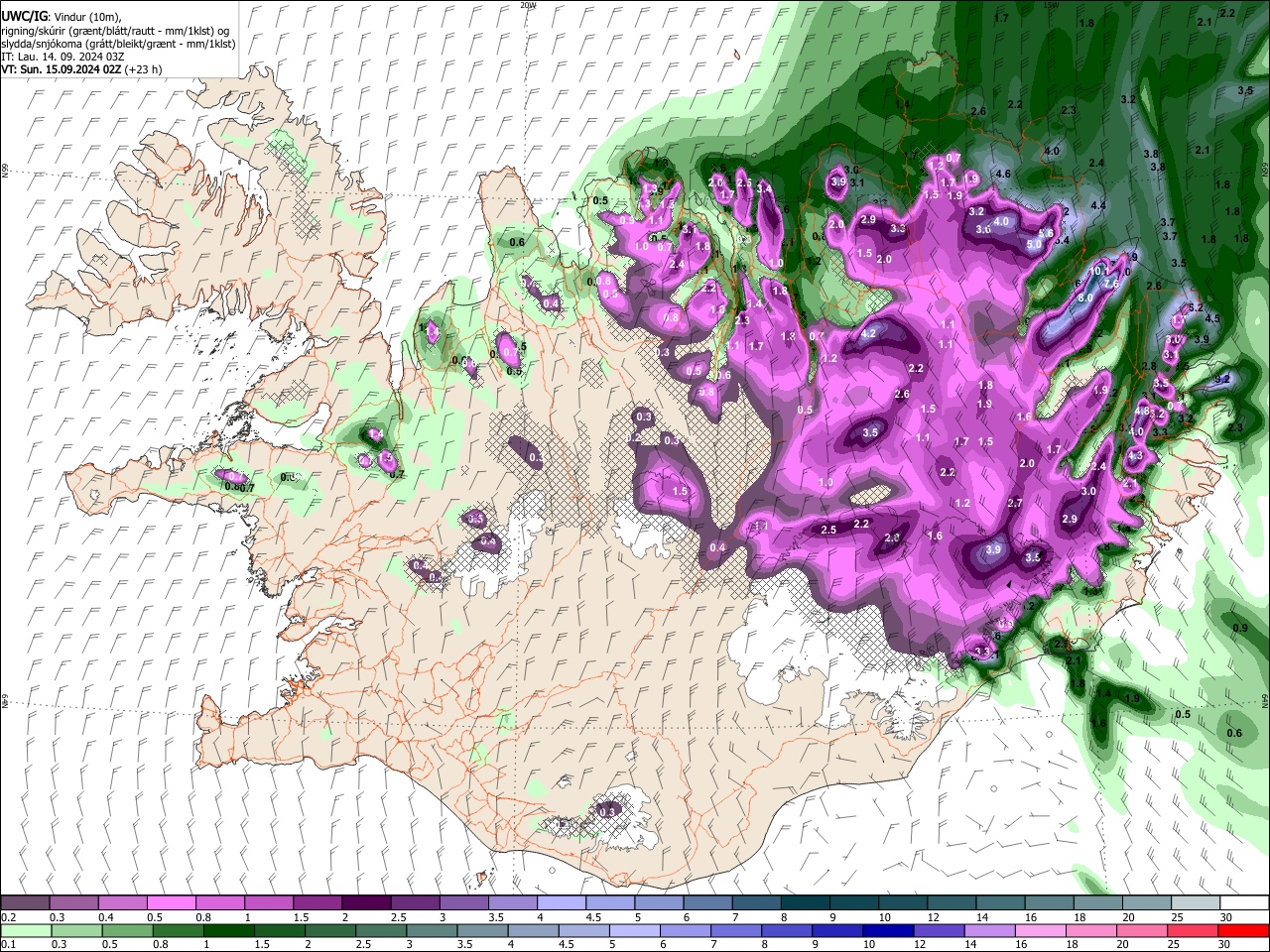Viewport: 1270px width, 952px height.
Task: Pick the snow scale swatch between 1.5 and 2
Action: pyautogui.click(x=317, y=902)
